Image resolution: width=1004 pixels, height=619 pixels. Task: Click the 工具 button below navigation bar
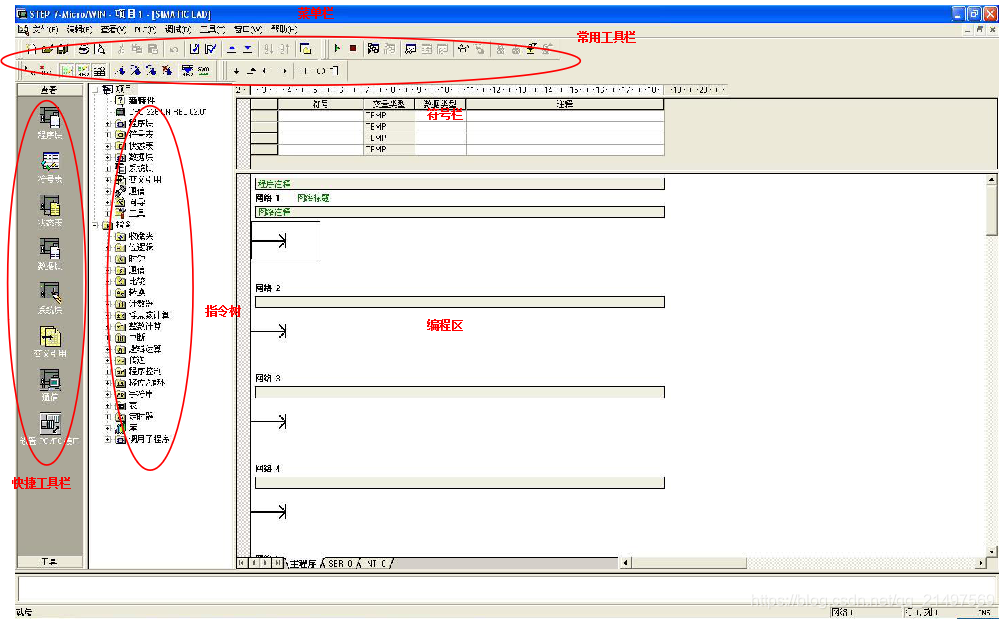pyautogui.click(x=49, y=561)
